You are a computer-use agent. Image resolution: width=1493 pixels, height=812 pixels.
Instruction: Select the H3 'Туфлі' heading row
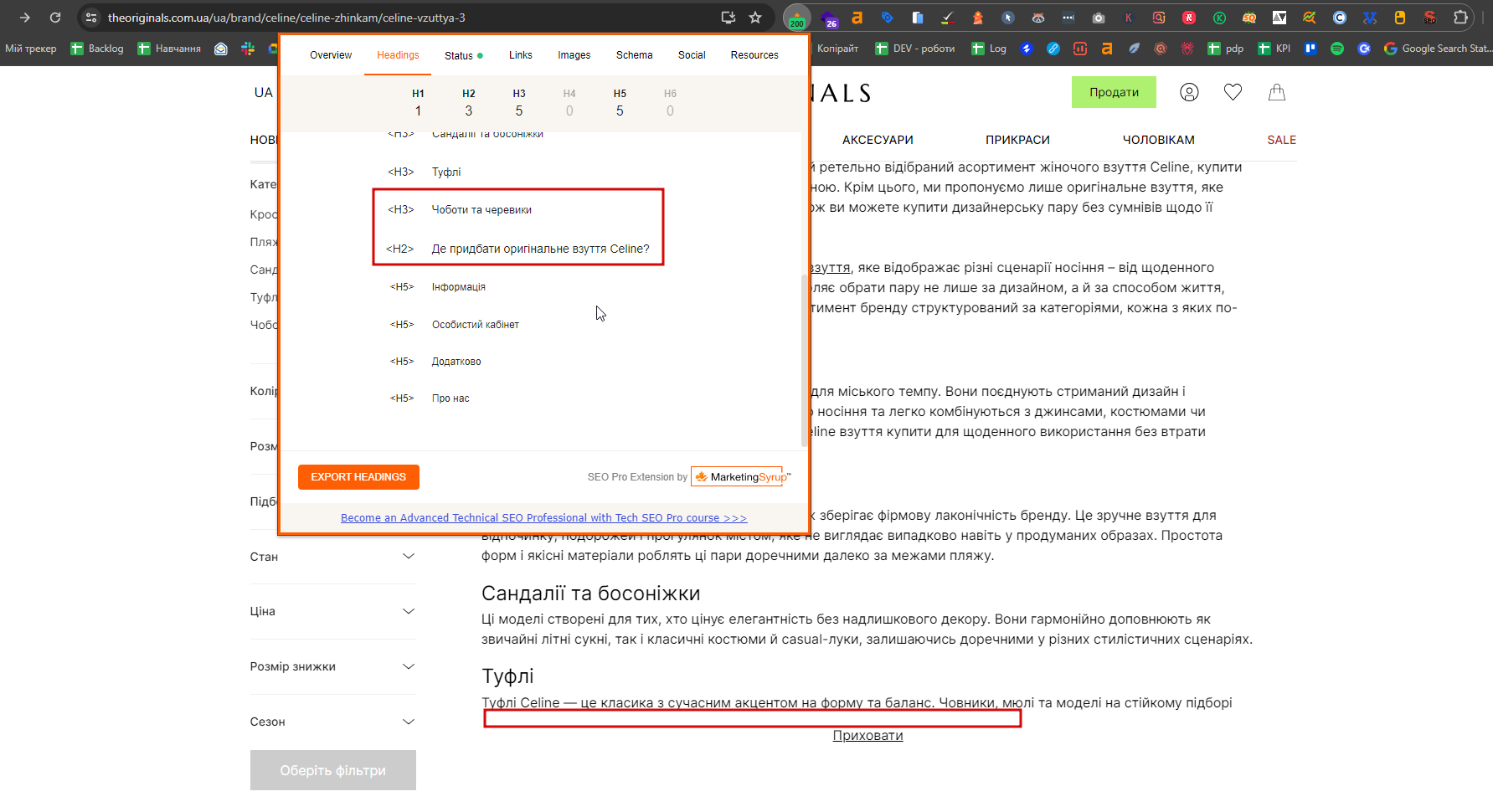(x=424, y=172)
